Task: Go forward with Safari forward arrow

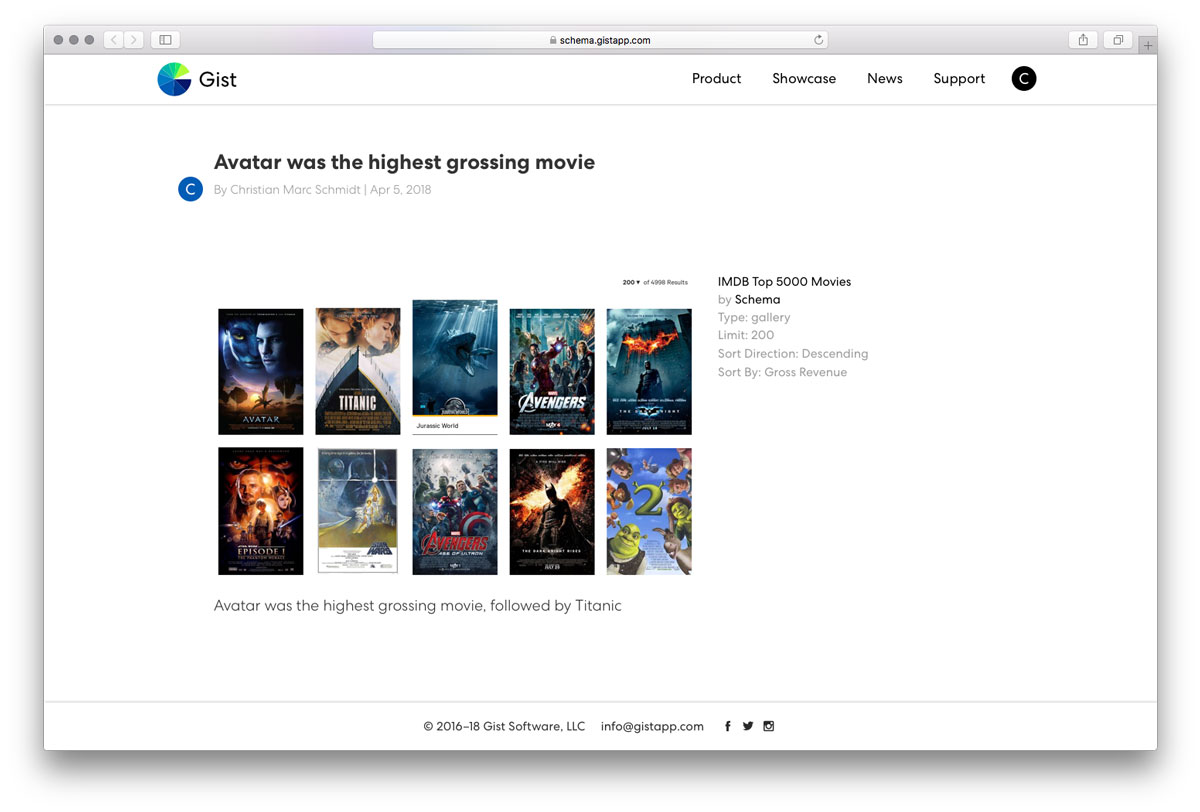Action: [x=134, y=40]
